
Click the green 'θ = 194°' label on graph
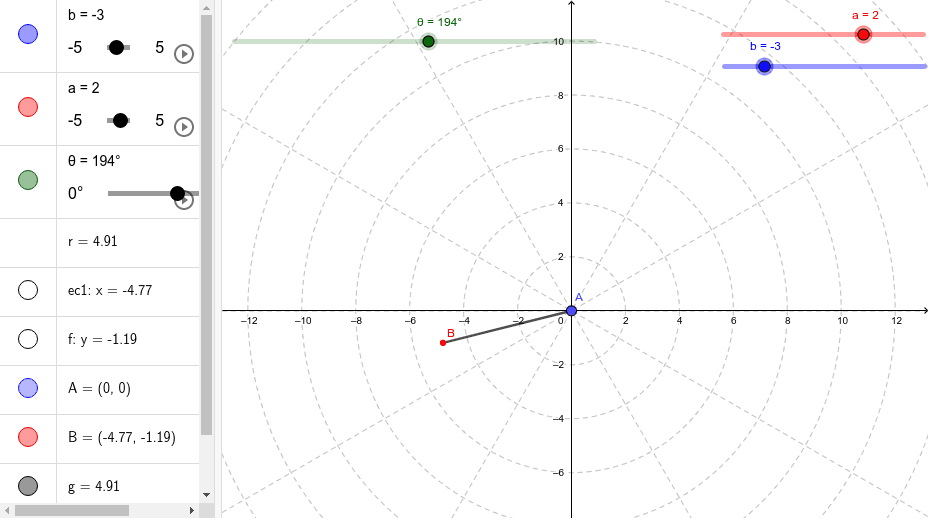439,22
